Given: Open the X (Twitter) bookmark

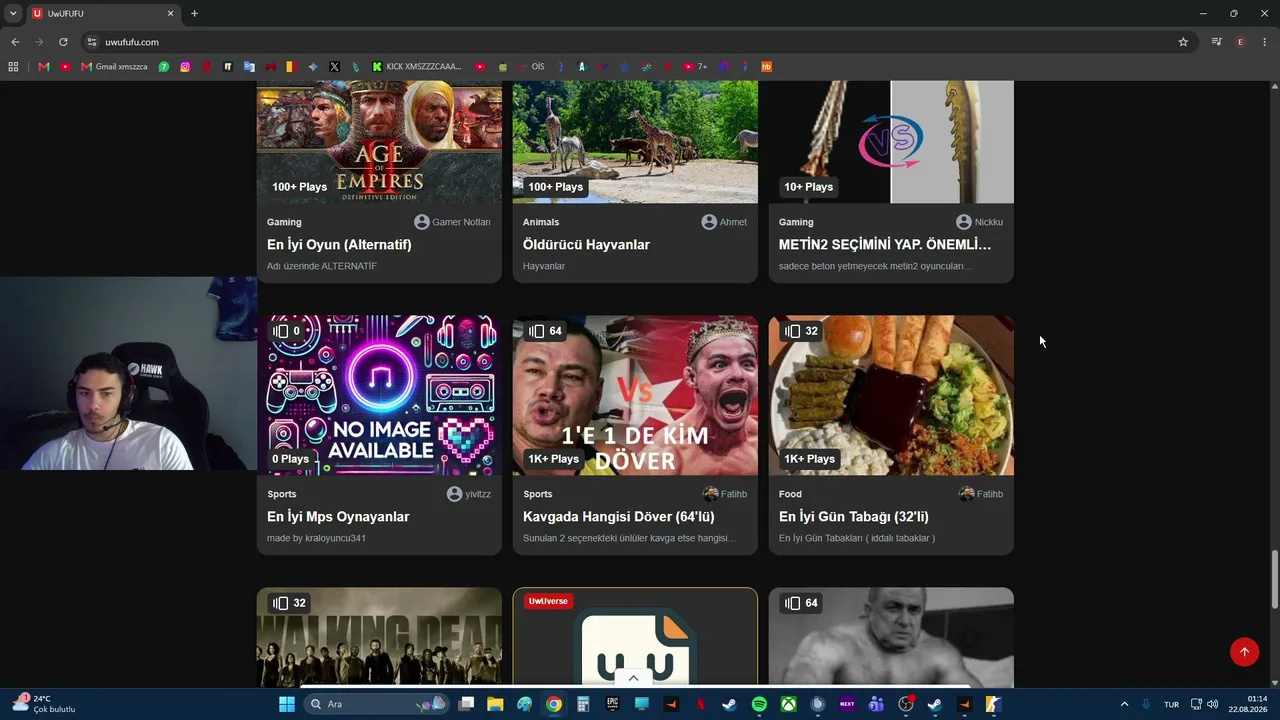Looking at the screenshot, I should click(x=334, y=67).
